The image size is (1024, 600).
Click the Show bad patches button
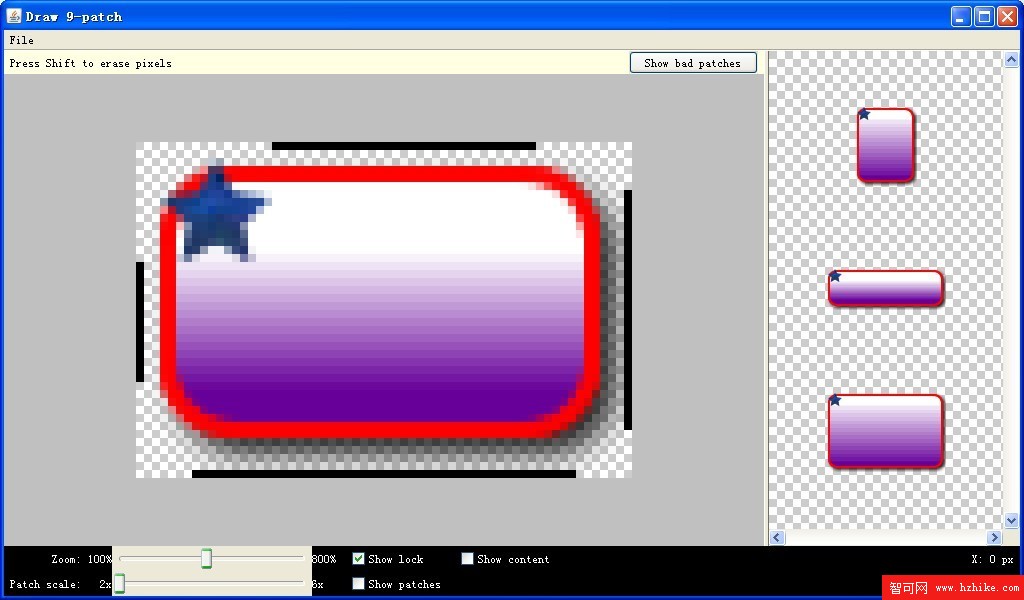pos(693,63)
